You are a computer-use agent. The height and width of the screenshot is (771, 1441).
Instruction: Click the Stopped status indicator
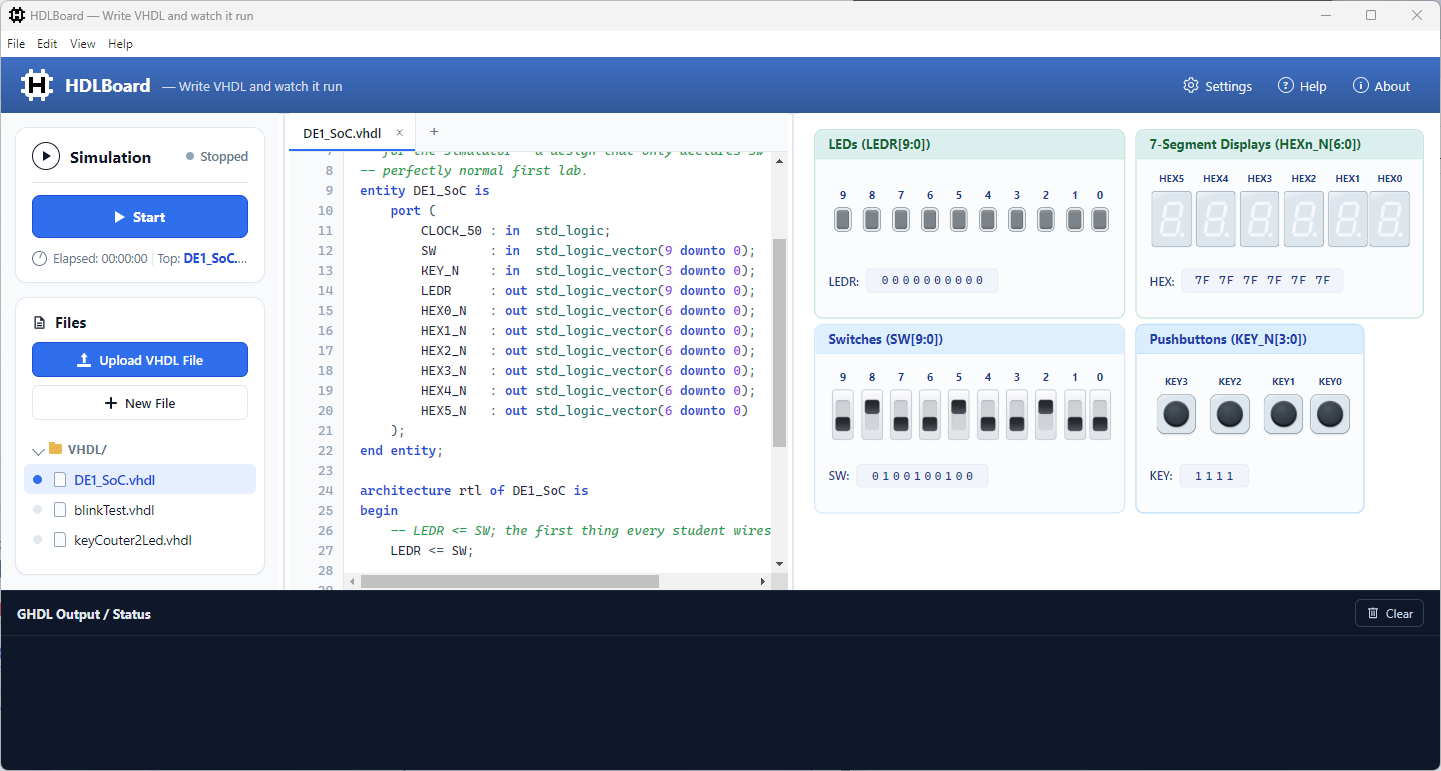(217, 157)
